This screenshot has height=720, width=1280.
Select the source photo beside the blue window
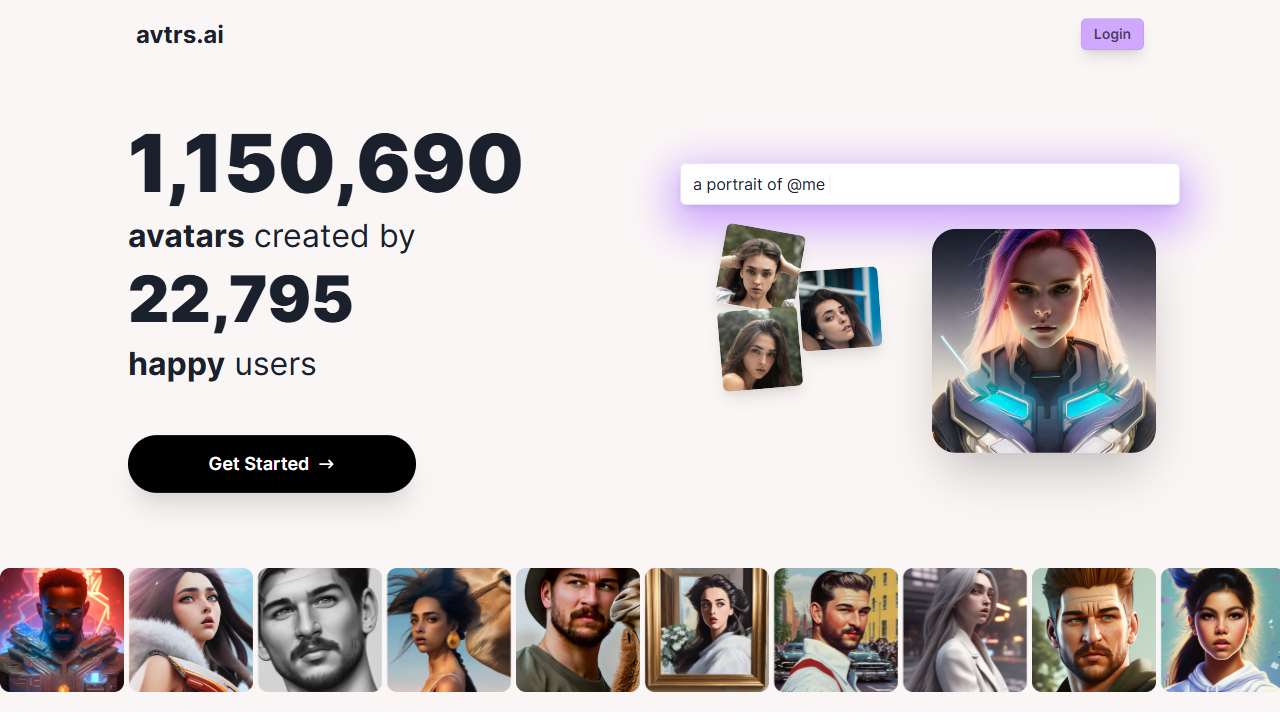[x=842, y=308]
